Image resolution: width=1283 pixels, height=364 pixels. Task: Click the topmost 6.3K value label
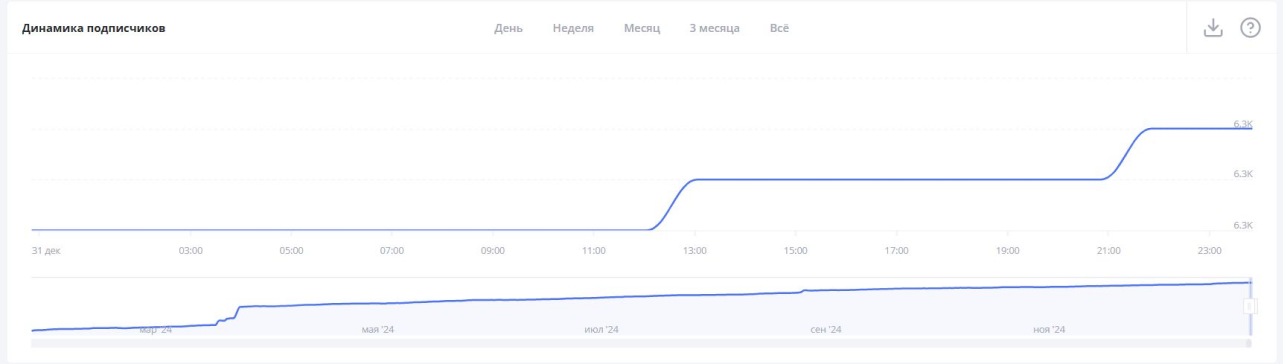1243,124
